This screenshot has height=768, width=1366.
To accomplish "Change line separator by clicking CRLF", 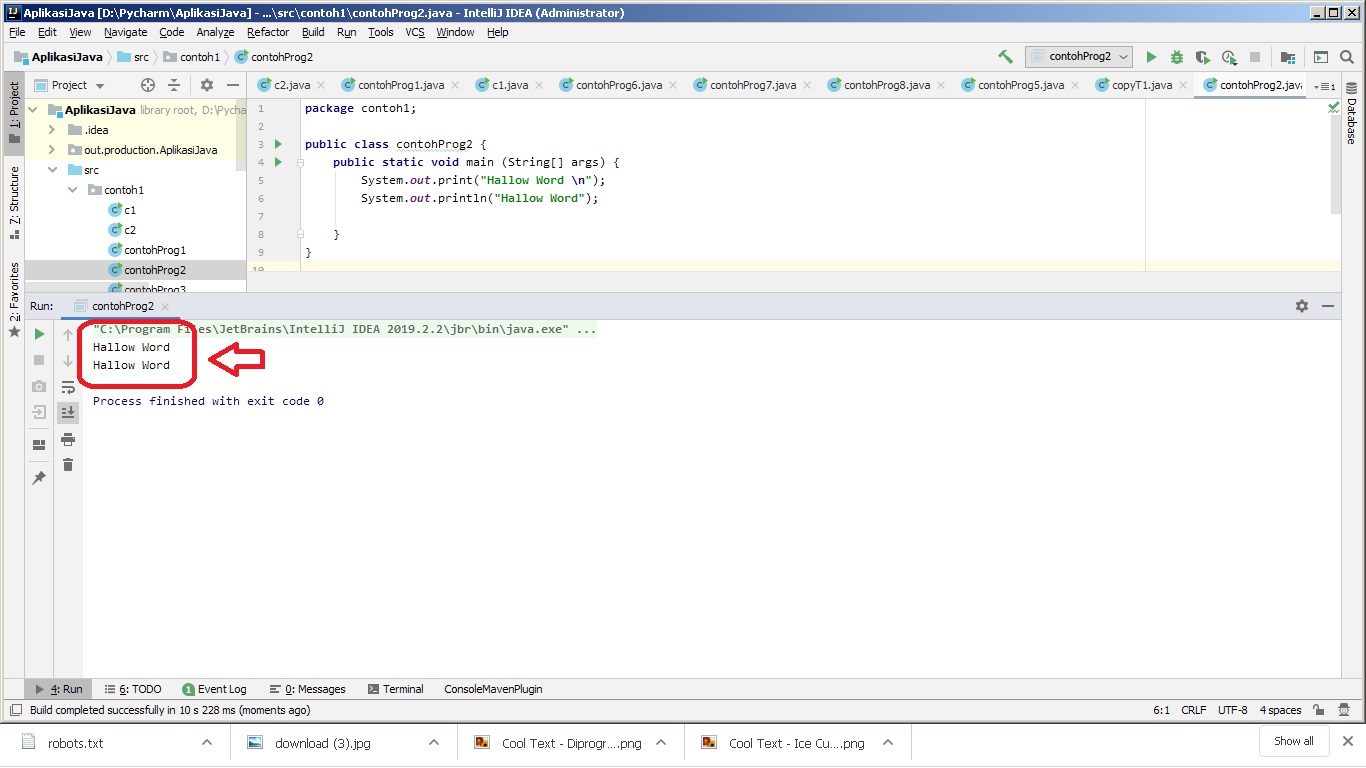I will pyautogui.click(x=1193, y=710).
